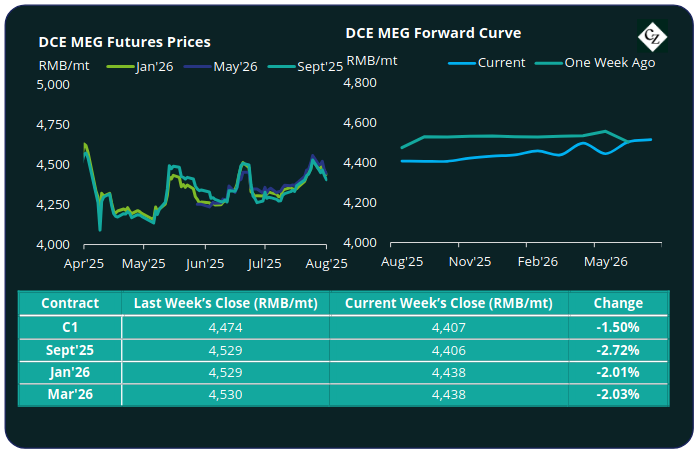The height and width of the screenshot is (454, 697).
Task: Click the Apr'25 label on futures axis
Action: pyautogui.click(x=84, y=264)
